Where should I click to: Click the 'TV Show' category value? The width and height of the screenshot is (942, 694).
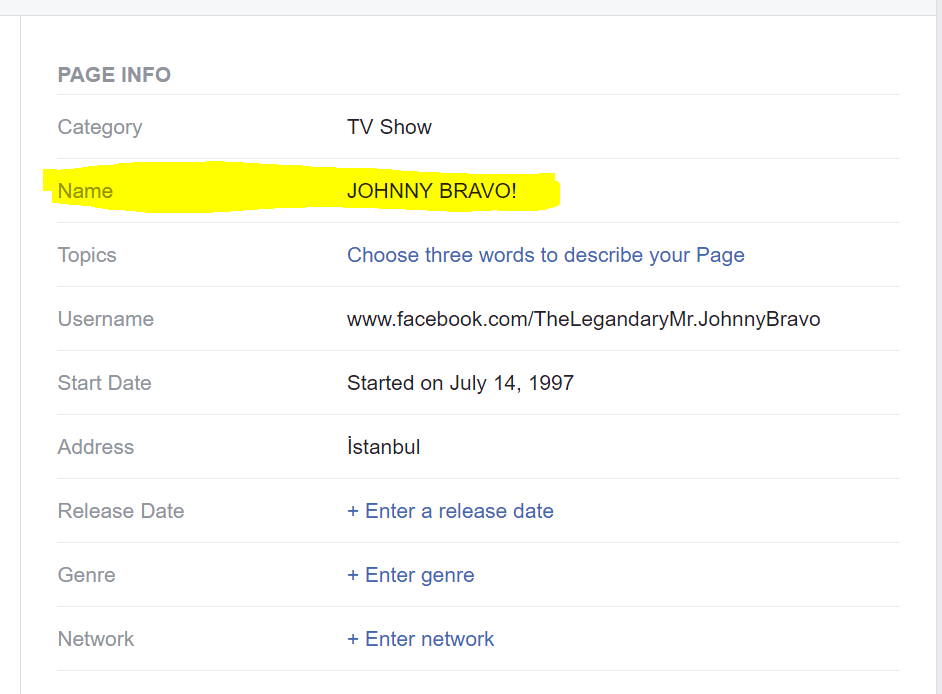(x=389, y=127)
